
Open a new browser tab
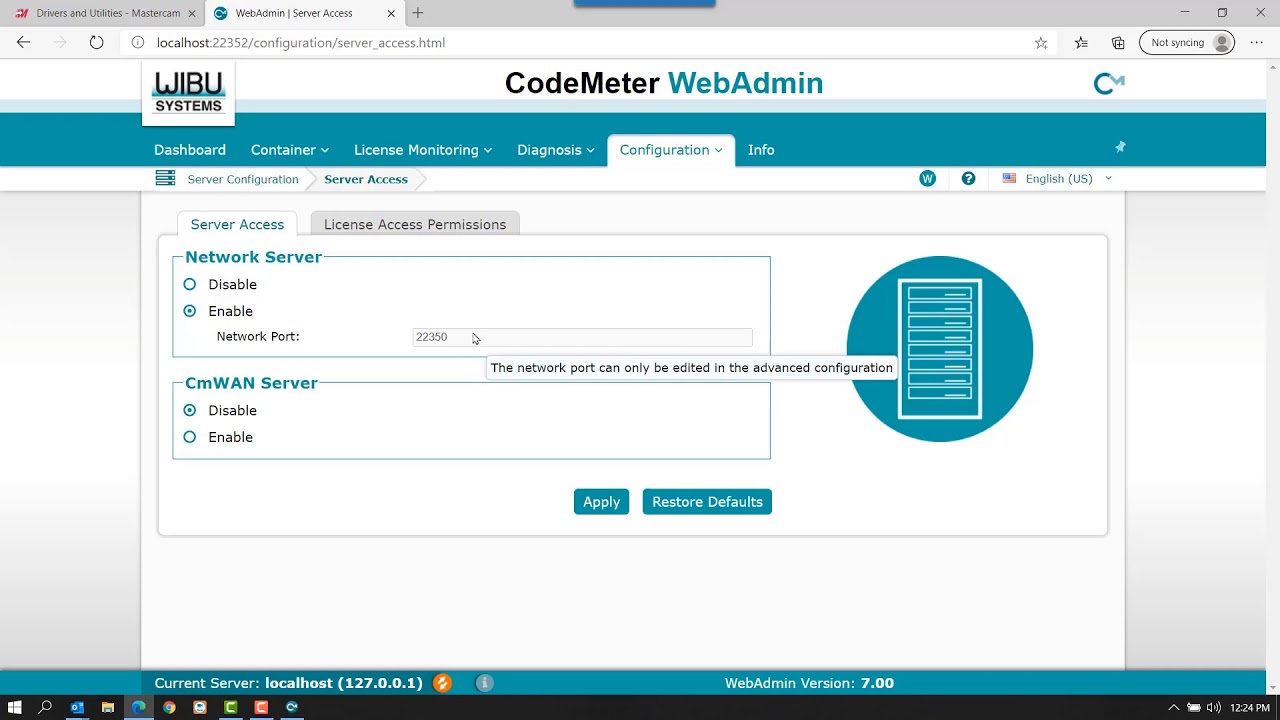[418, 13]
